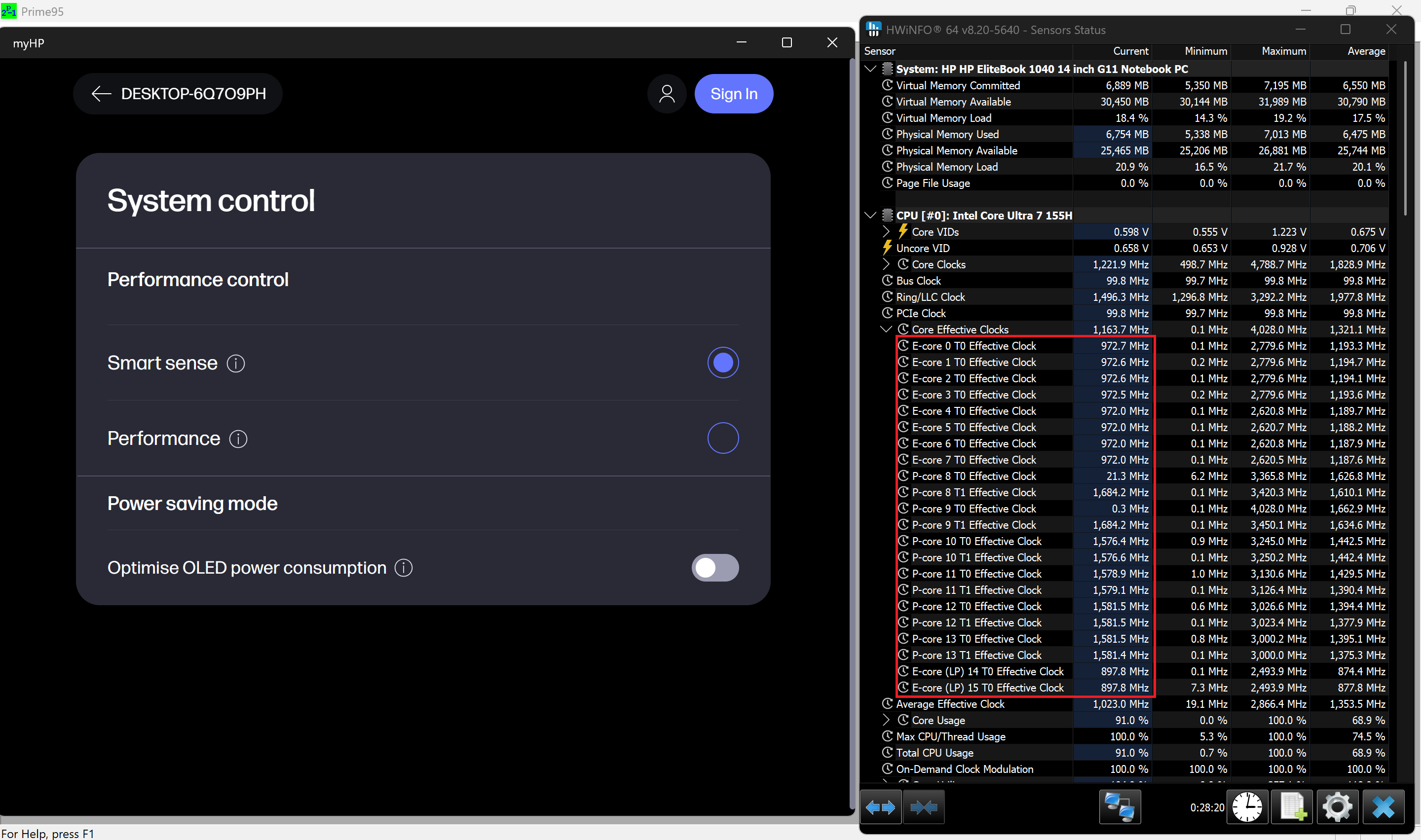This screenshot has height=840, width=1421.
Task: Click the DESKTOP-6Q7O9PH back button label
Action: 193,93
